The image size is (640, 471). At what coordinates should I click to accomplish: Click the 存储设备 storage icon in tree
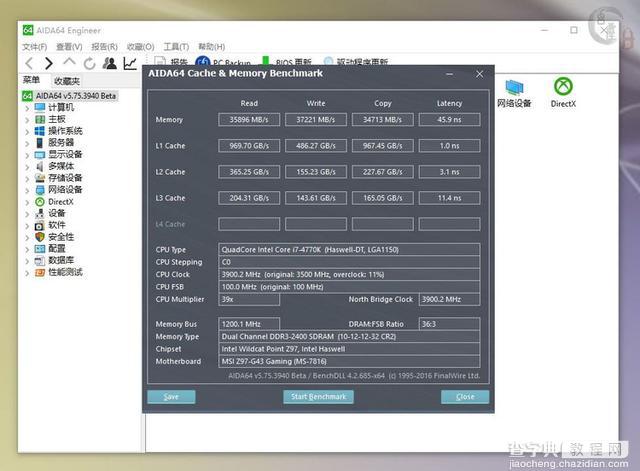(40, 178)
